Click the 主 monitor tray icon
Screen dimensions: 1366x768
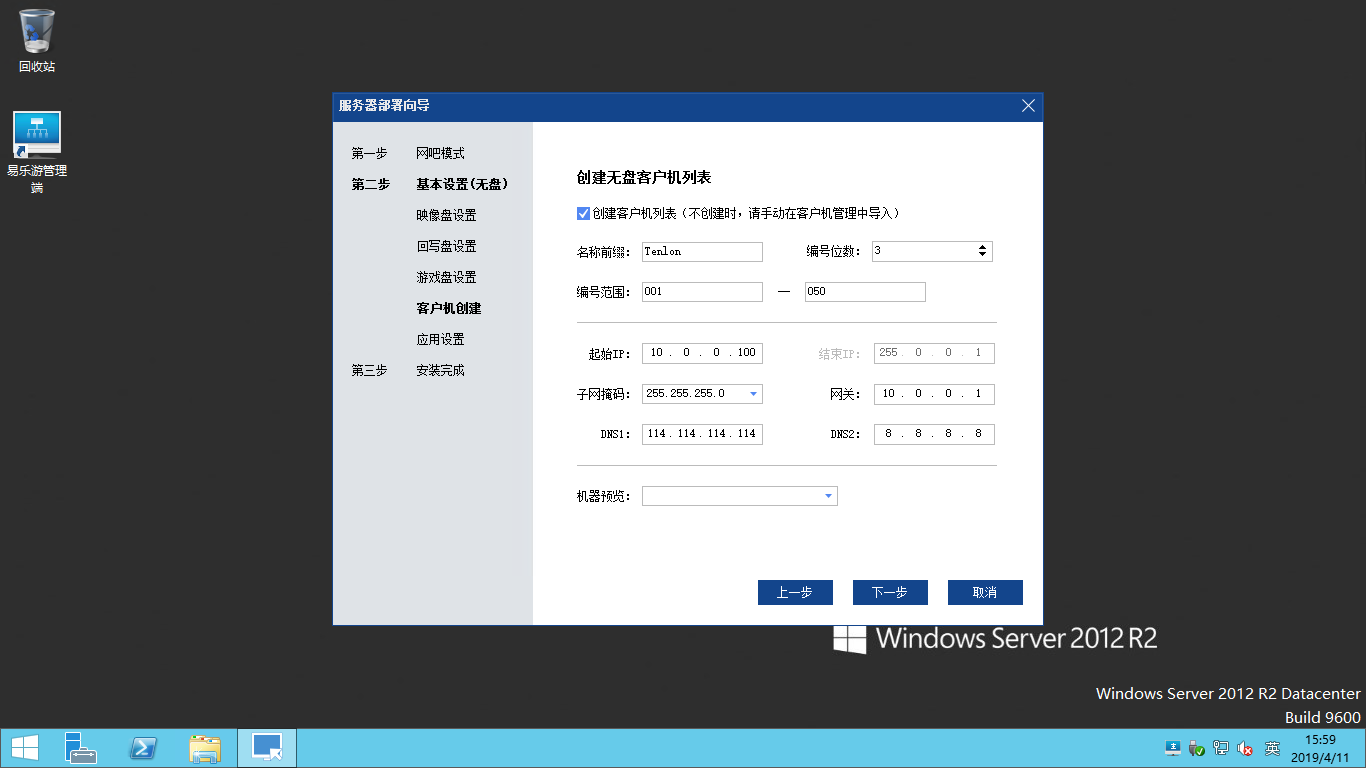[x=1173, y=748]
